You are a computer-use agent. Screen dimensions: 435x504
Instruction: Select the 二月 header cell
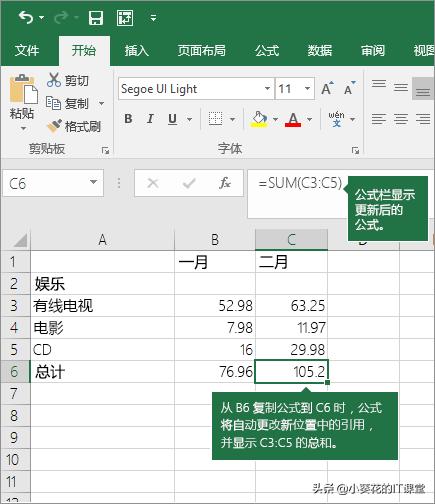pos(291,262)
